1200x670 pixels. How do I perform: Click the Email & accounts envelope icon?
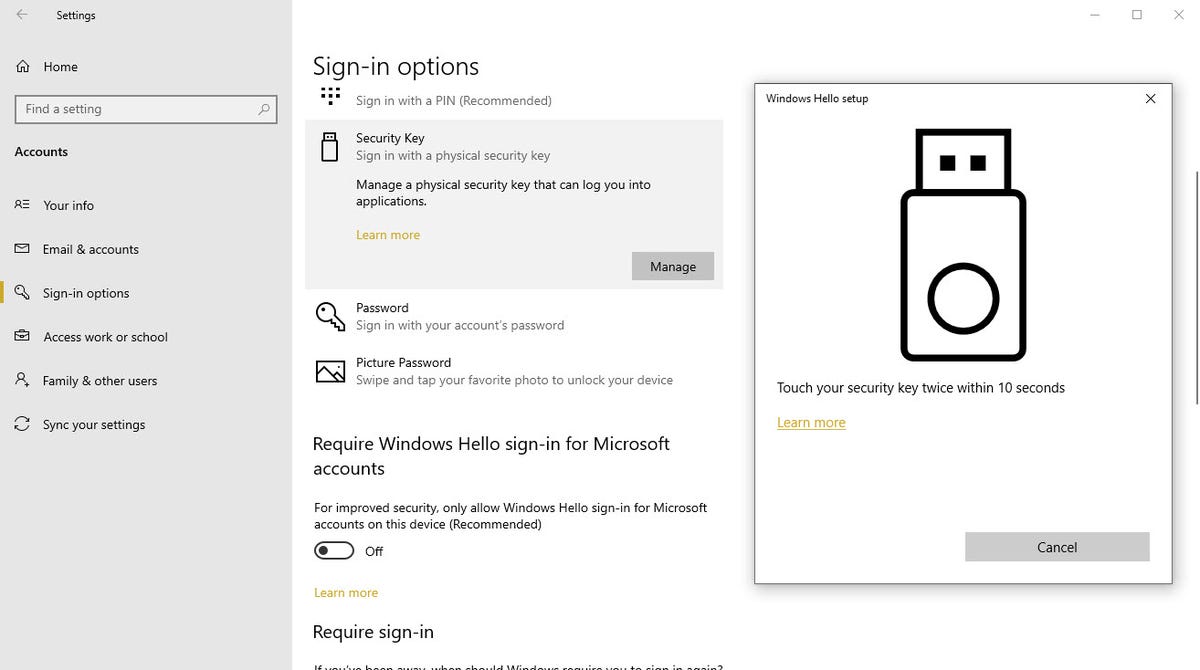point(22,249)
